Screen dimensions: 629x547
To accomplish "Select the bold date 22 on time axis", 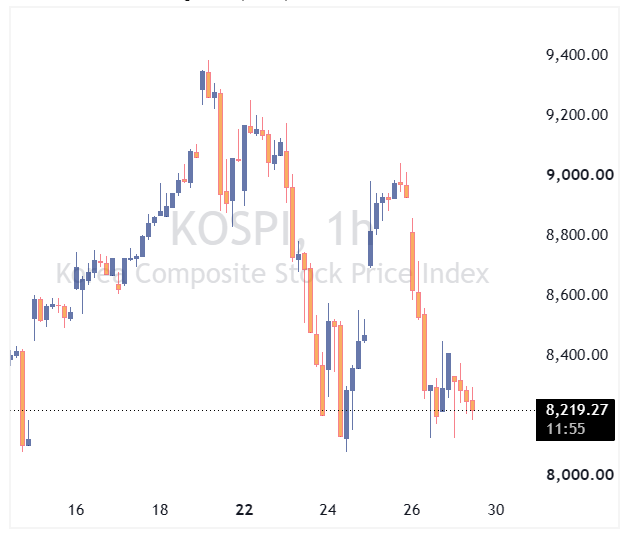I will [x=244, y=510].
